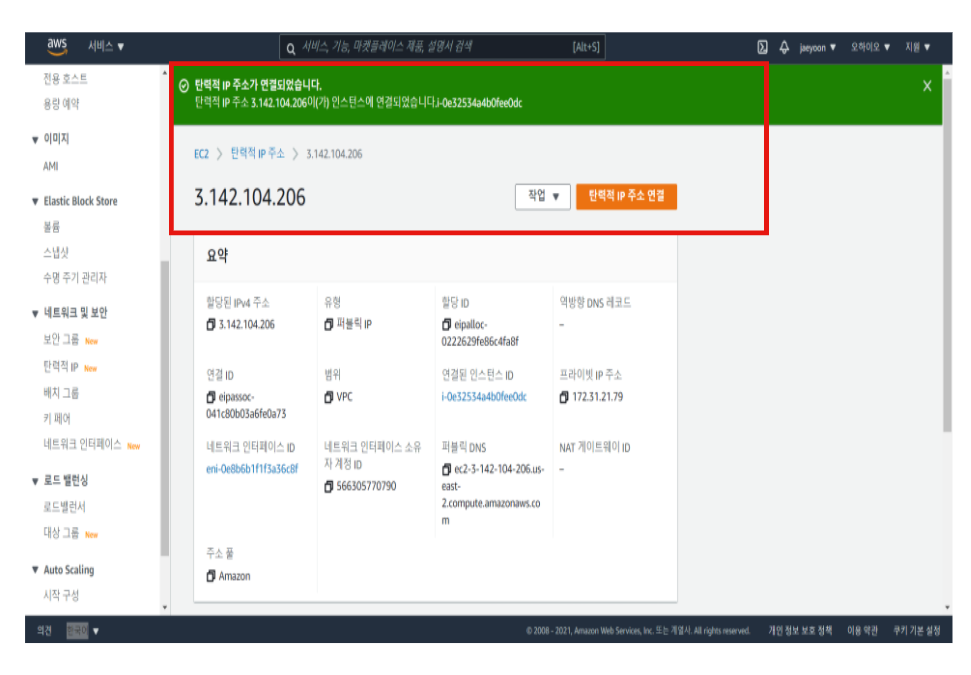Open 키 페어 in sidebar
971x675 pixels.
[x=57, y=419]
